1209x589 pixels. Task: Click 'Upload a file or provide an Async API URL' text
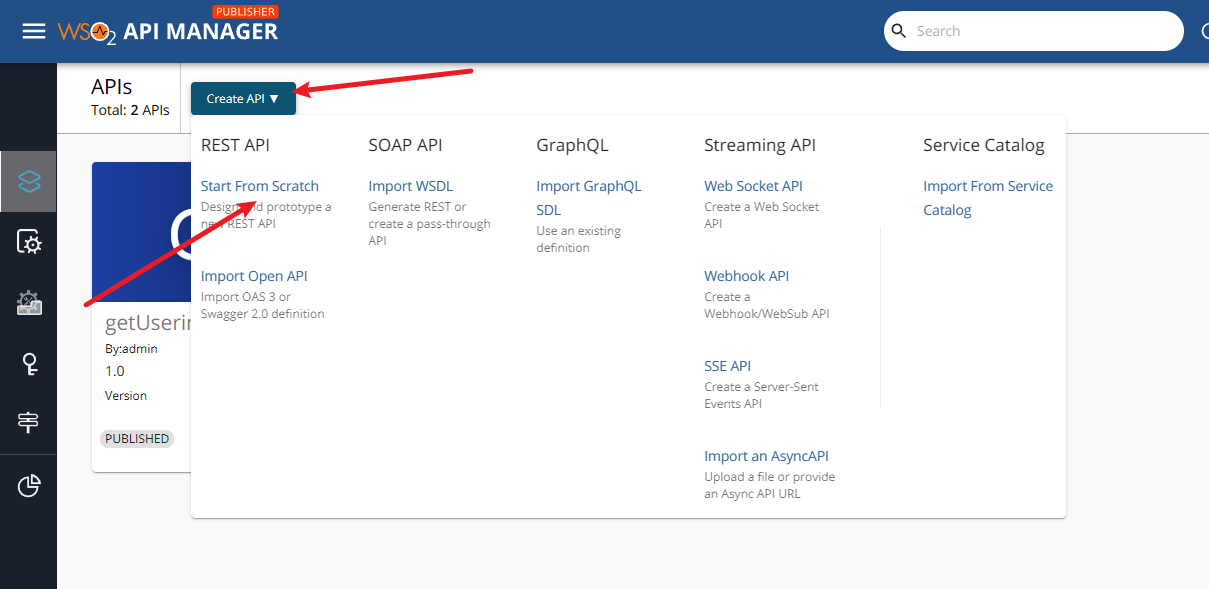pyautogui.click(x=770, y=485)
